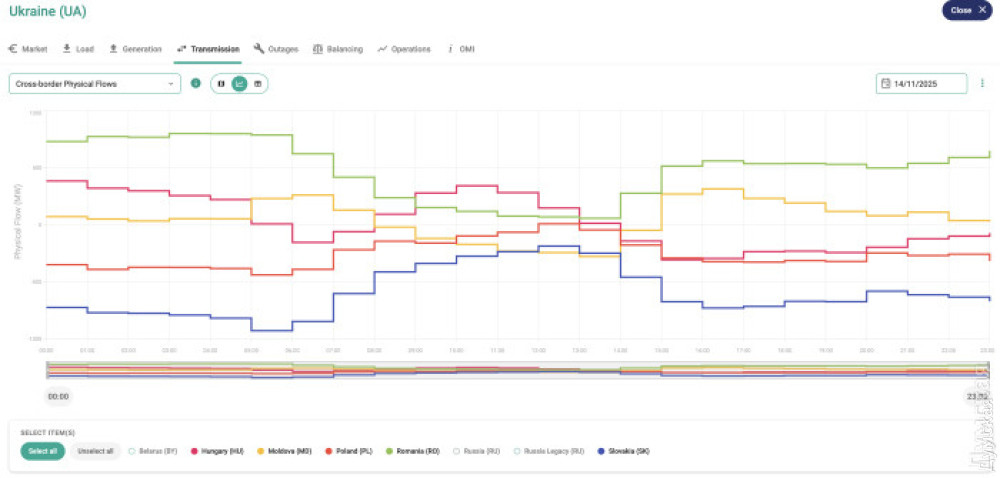Switch to the table view icon
Viewport: 1000px width, 478px height.
pos(257,84)
